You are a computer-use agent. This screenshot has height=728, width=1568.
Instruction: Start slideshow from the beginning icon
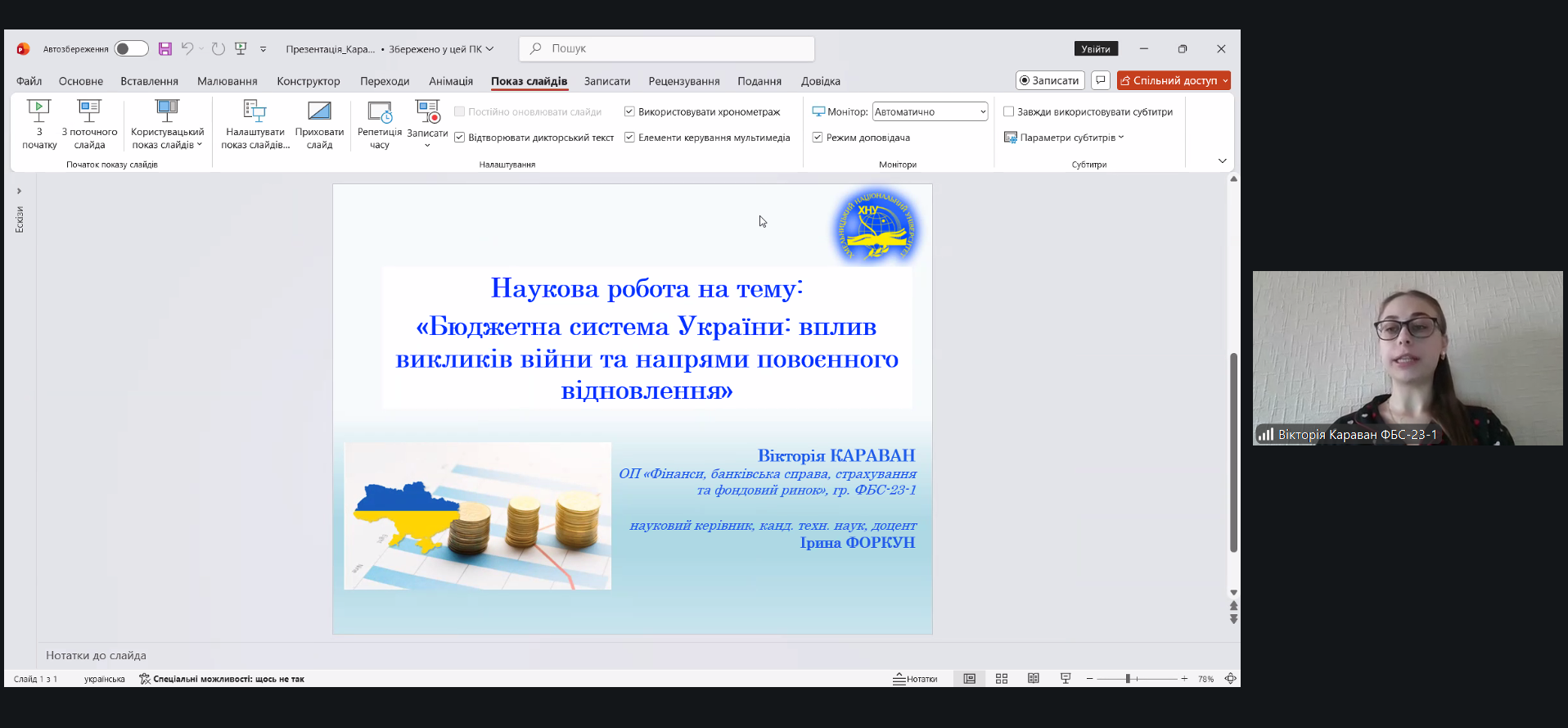[38, 111]
